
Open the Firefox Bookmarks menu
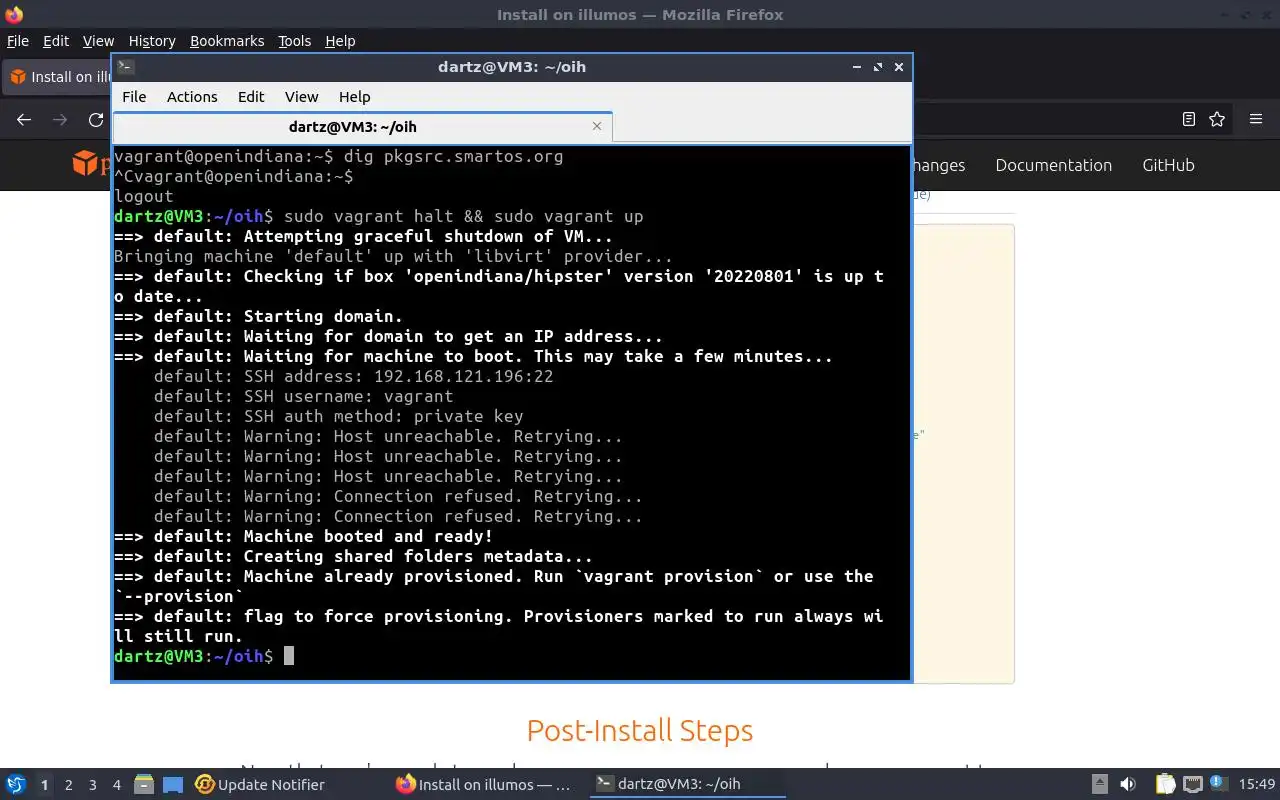227,41
